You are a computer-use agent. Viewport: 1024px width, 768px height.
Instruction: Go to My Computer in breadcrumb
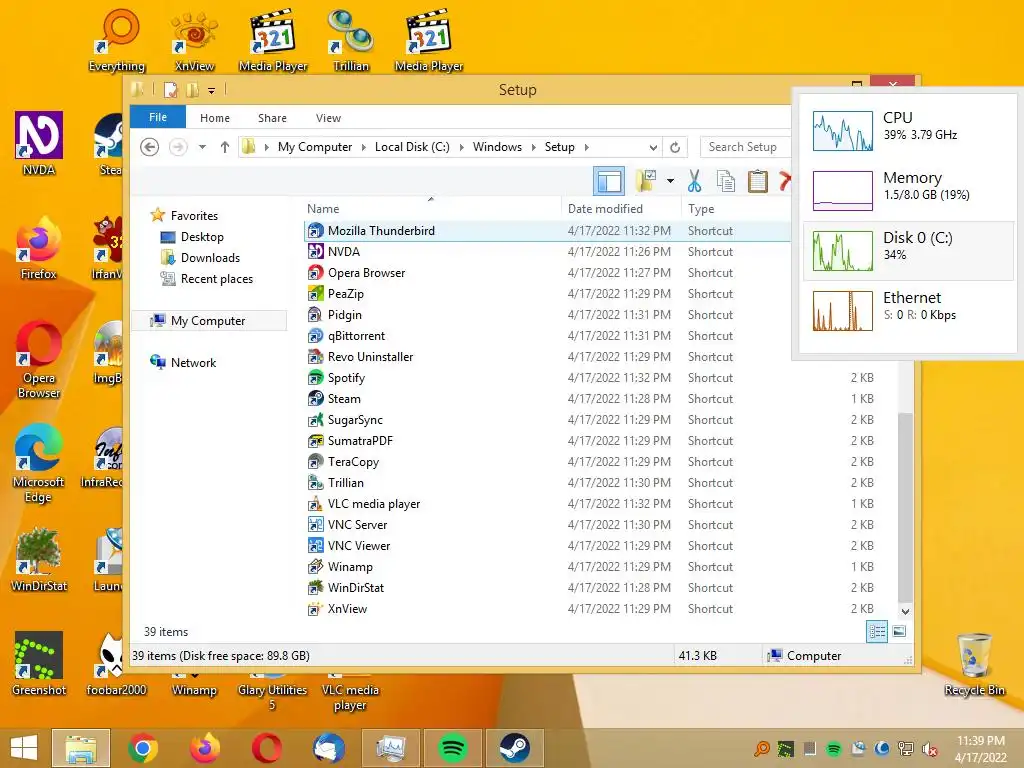[x=315, y=147]
